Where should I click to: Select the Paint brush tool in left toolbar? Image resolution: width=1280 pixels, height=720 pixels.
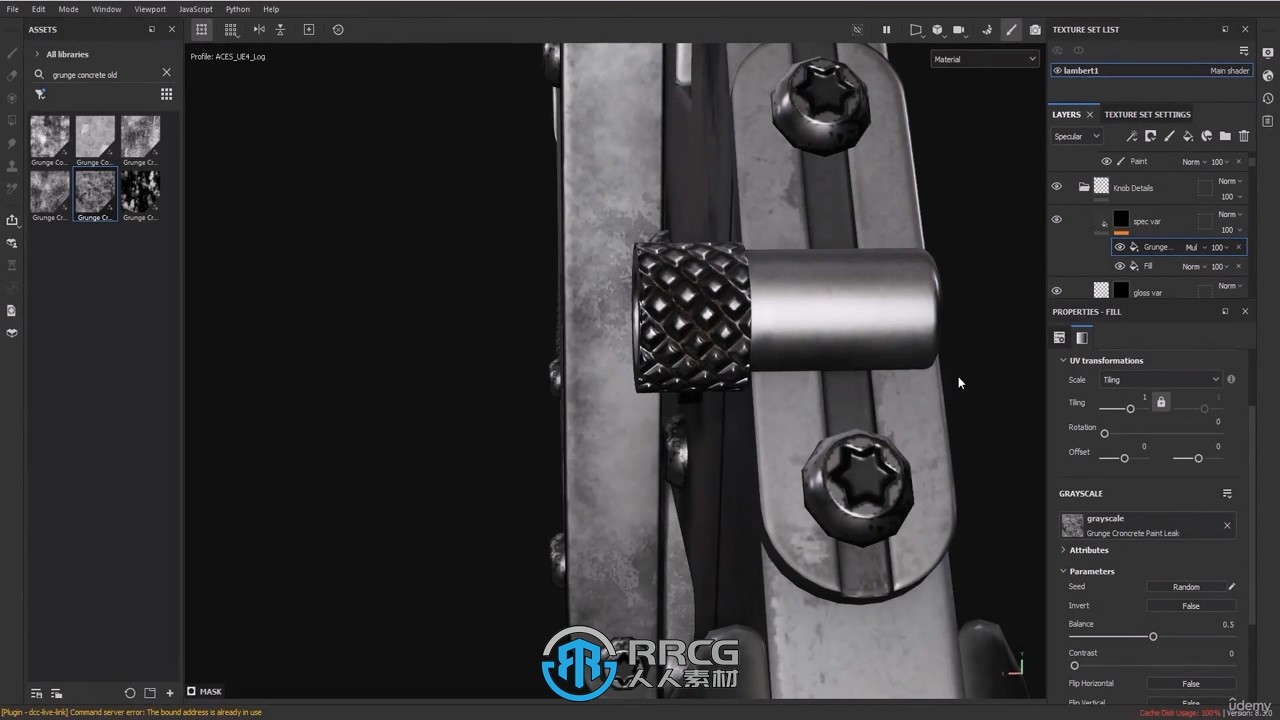[12, 53]
